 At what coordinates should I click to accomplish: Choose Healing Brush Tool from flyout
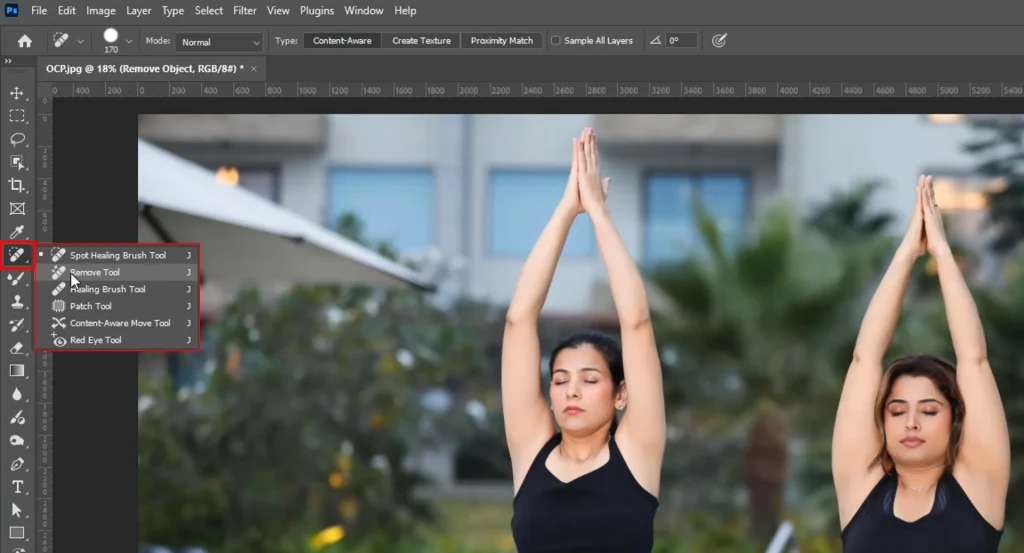pyautogui.click(x=118, y=289)
